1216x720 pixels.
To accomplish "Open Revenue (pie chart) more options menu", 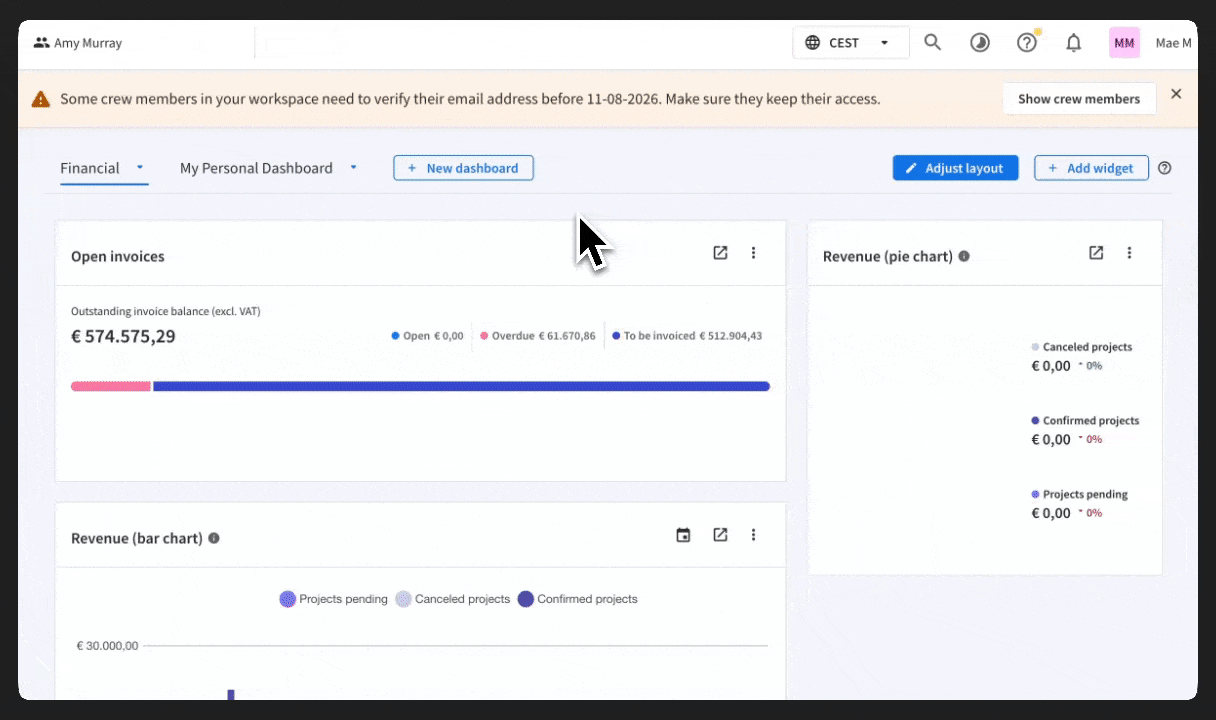I will coord(1130,253).
